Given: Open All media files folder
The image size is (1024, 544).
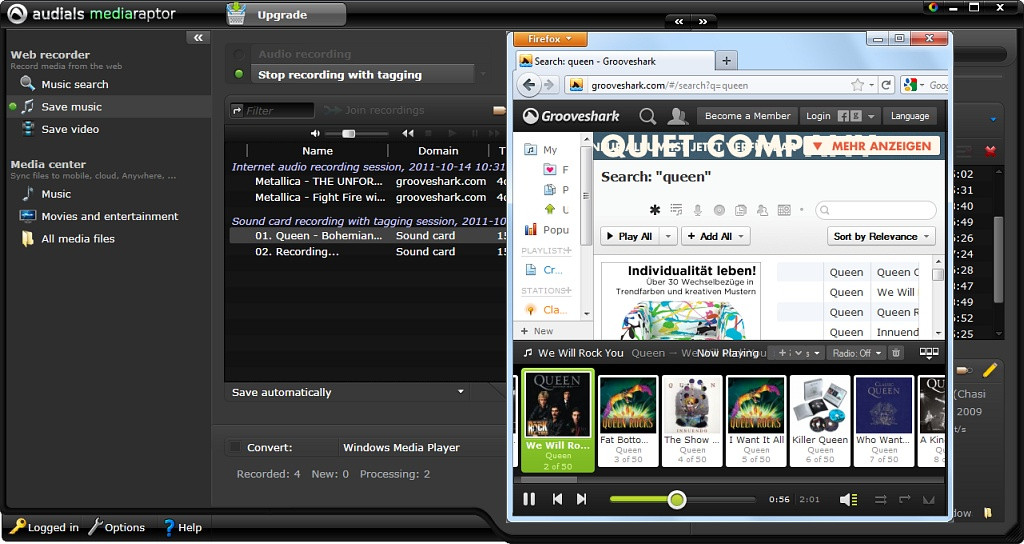Looking at the screenshot, I should 68,238.
